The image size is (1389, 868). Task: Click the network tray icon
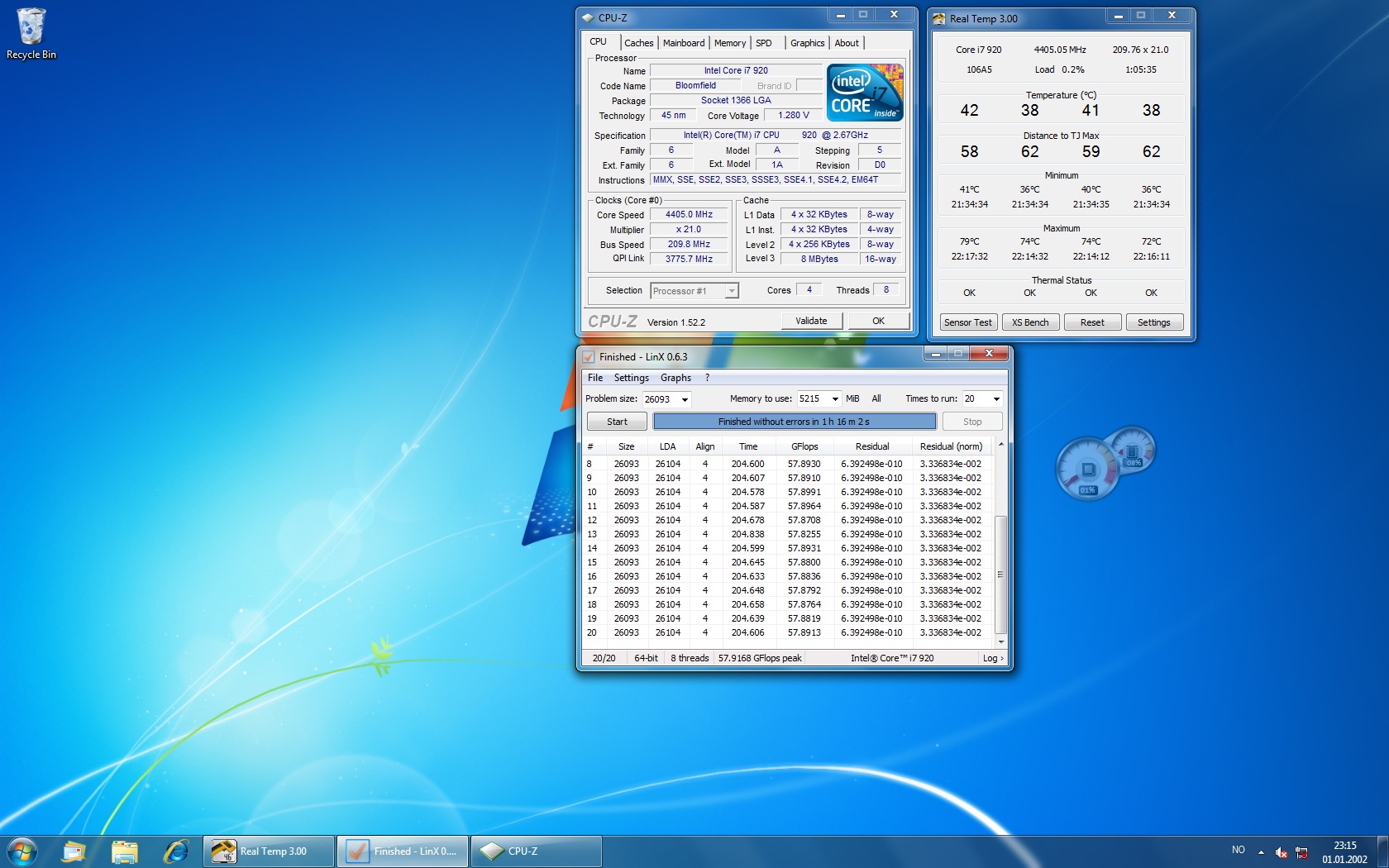coord(1301,851)
